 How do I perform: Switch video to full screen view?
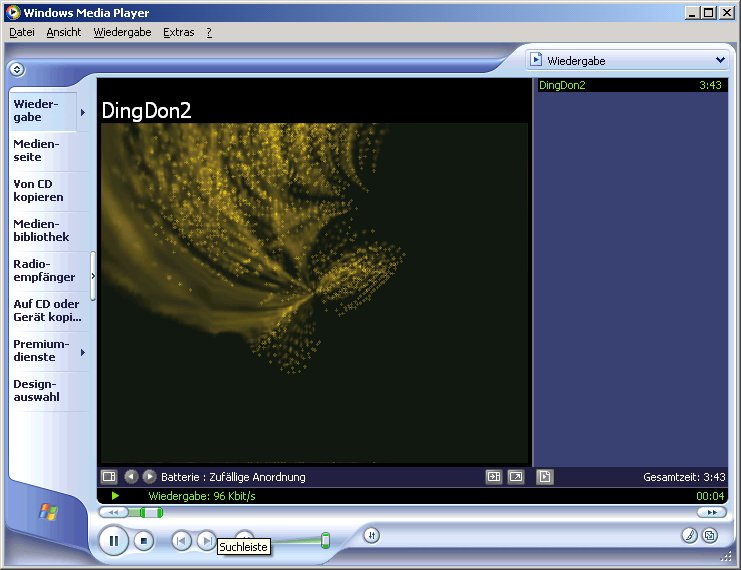tap(516, 477)
